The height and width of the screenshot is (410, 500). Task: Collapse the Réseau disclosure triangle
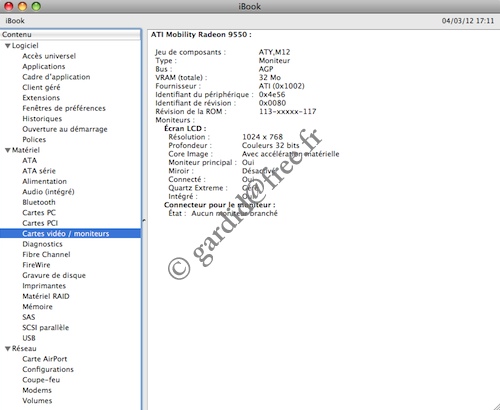click(x=8, y=349)
